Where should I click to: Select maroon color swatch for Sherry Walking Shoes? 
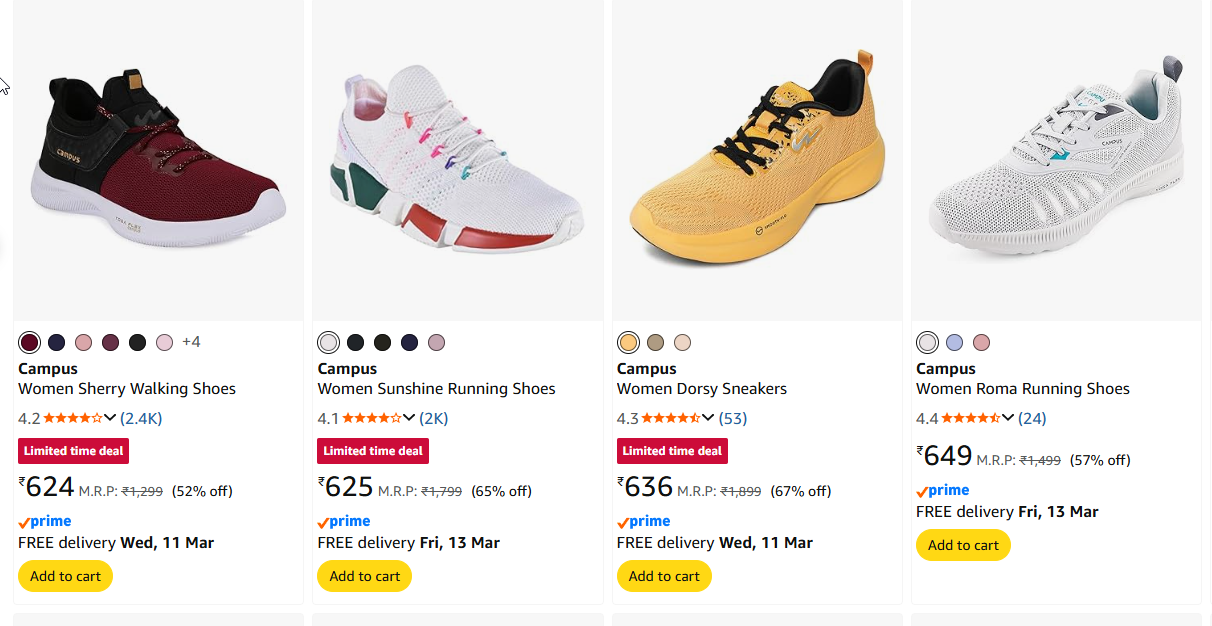coord(30,343)
